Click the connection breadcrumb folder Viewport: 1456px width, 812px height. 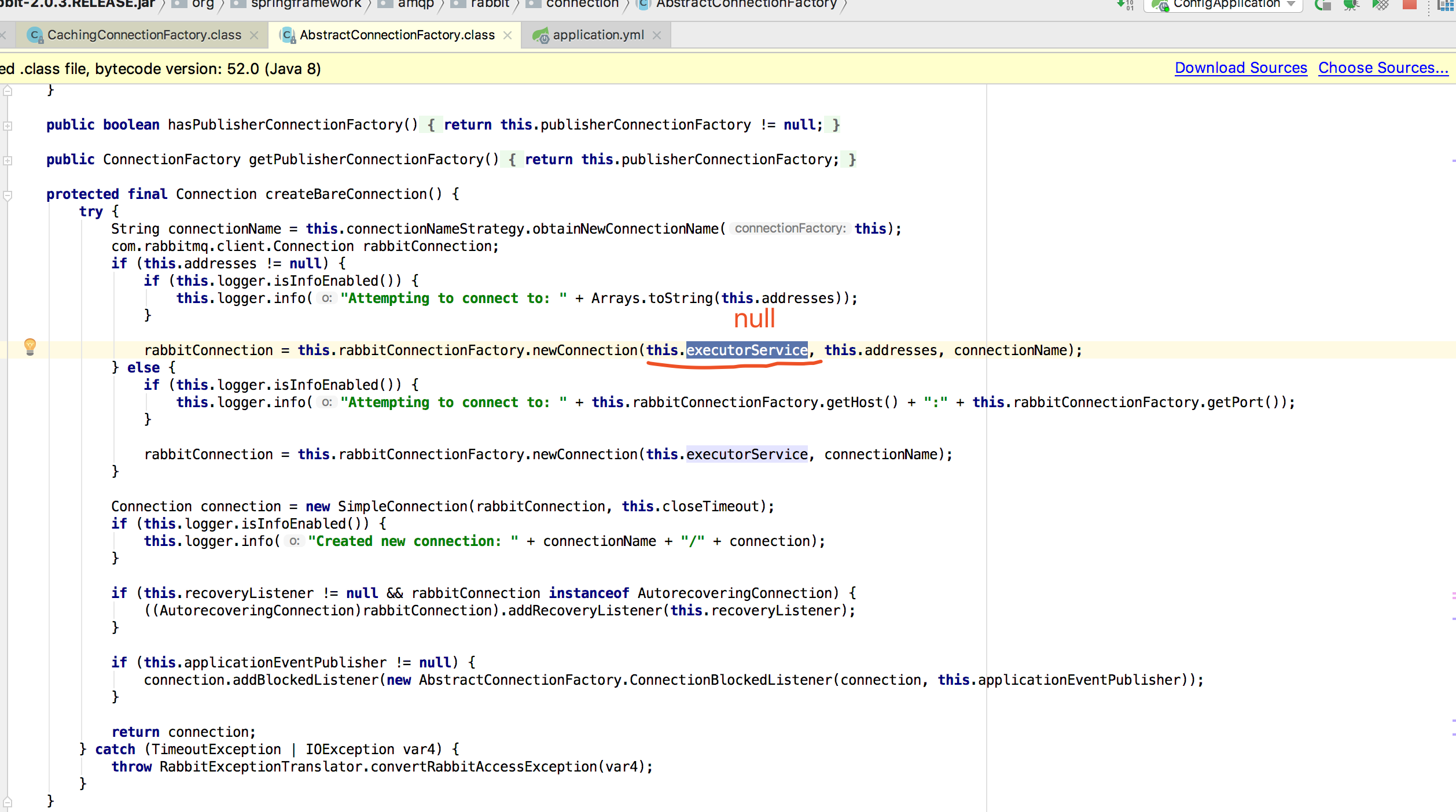[582, 5]
